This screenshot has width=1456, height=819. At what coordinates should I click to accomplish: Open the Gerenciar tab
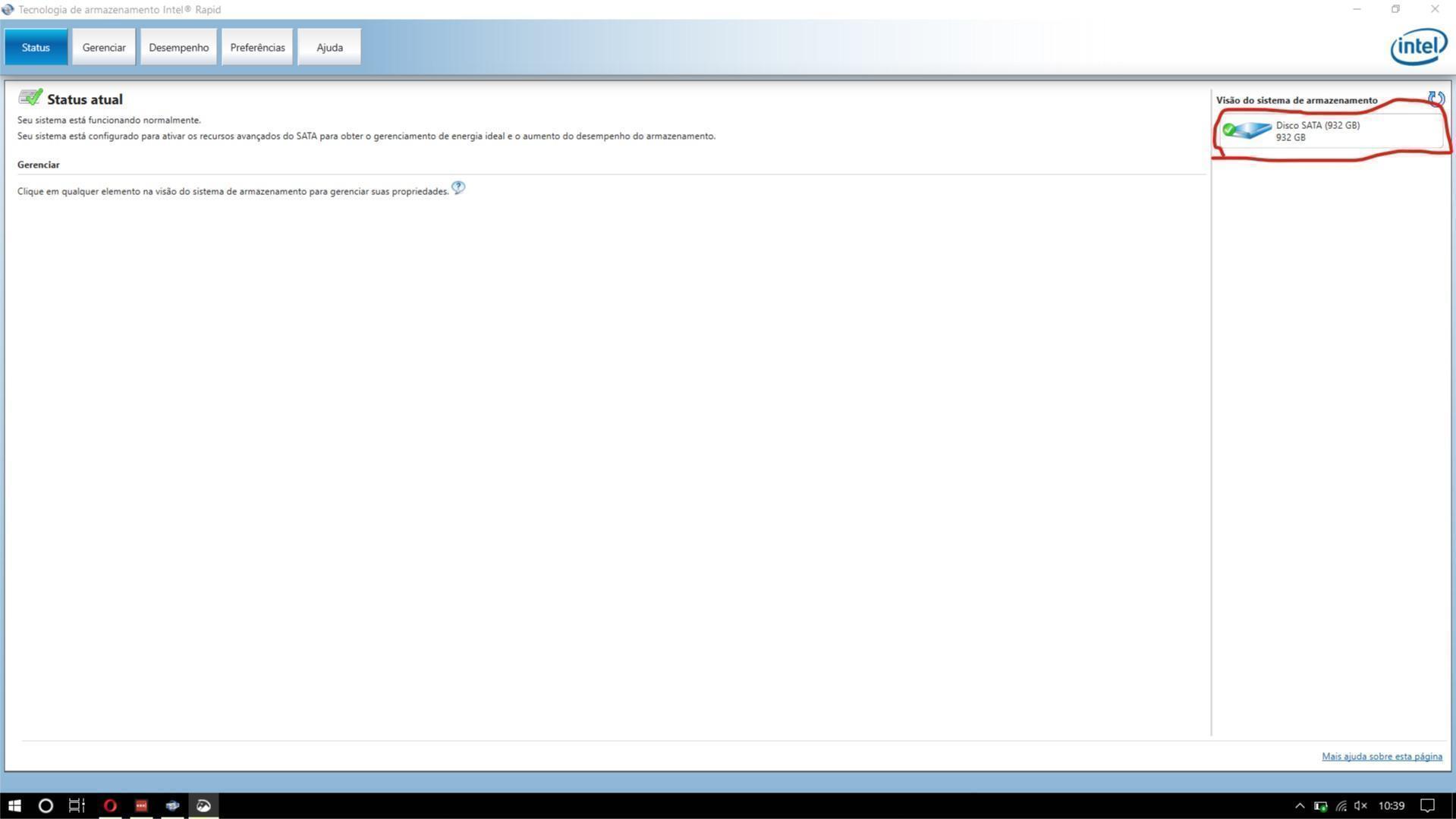point(104,47)
